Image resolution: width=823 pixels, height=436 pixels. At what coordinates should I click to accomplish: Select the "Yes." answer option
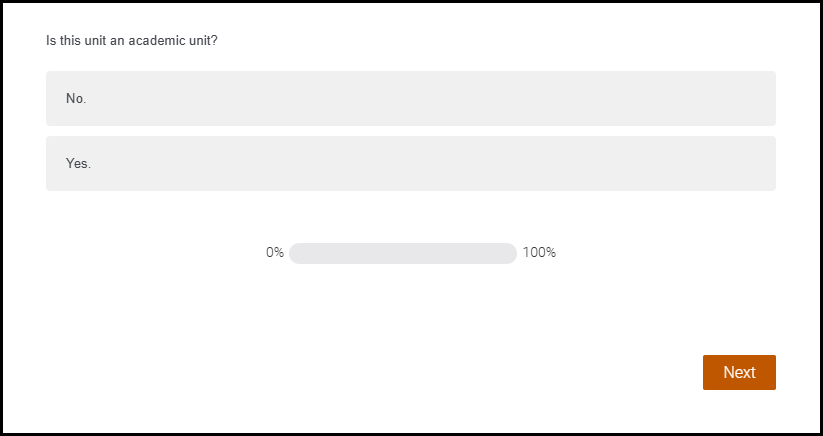[410, 163]
